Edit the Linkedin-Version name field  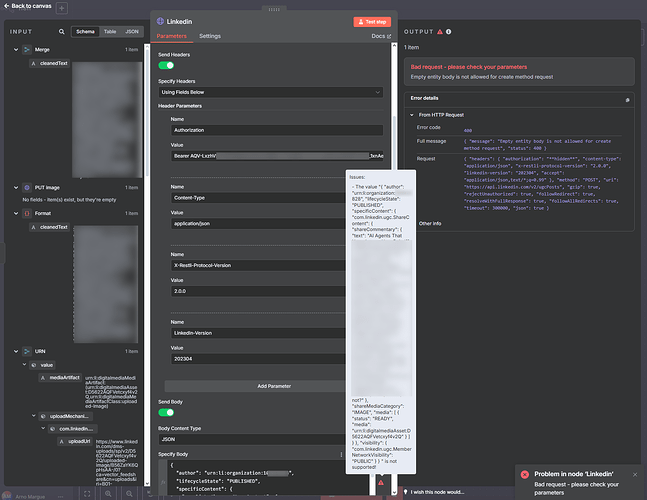point(258,333)
